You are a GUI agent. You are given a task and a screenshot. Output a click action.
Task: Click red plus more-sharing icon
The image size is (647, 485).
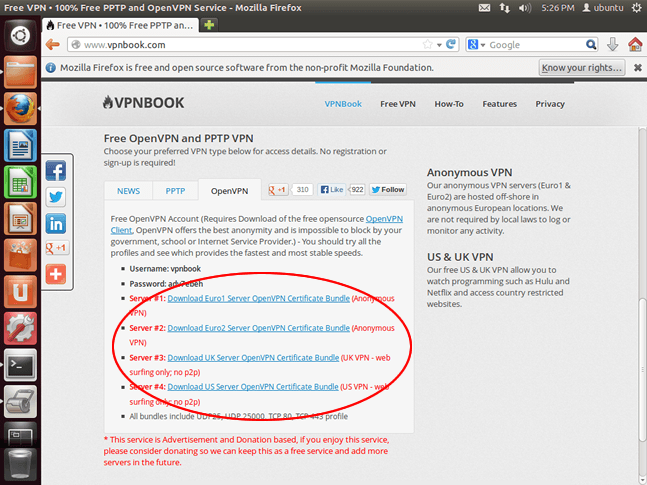coord(56,274)
